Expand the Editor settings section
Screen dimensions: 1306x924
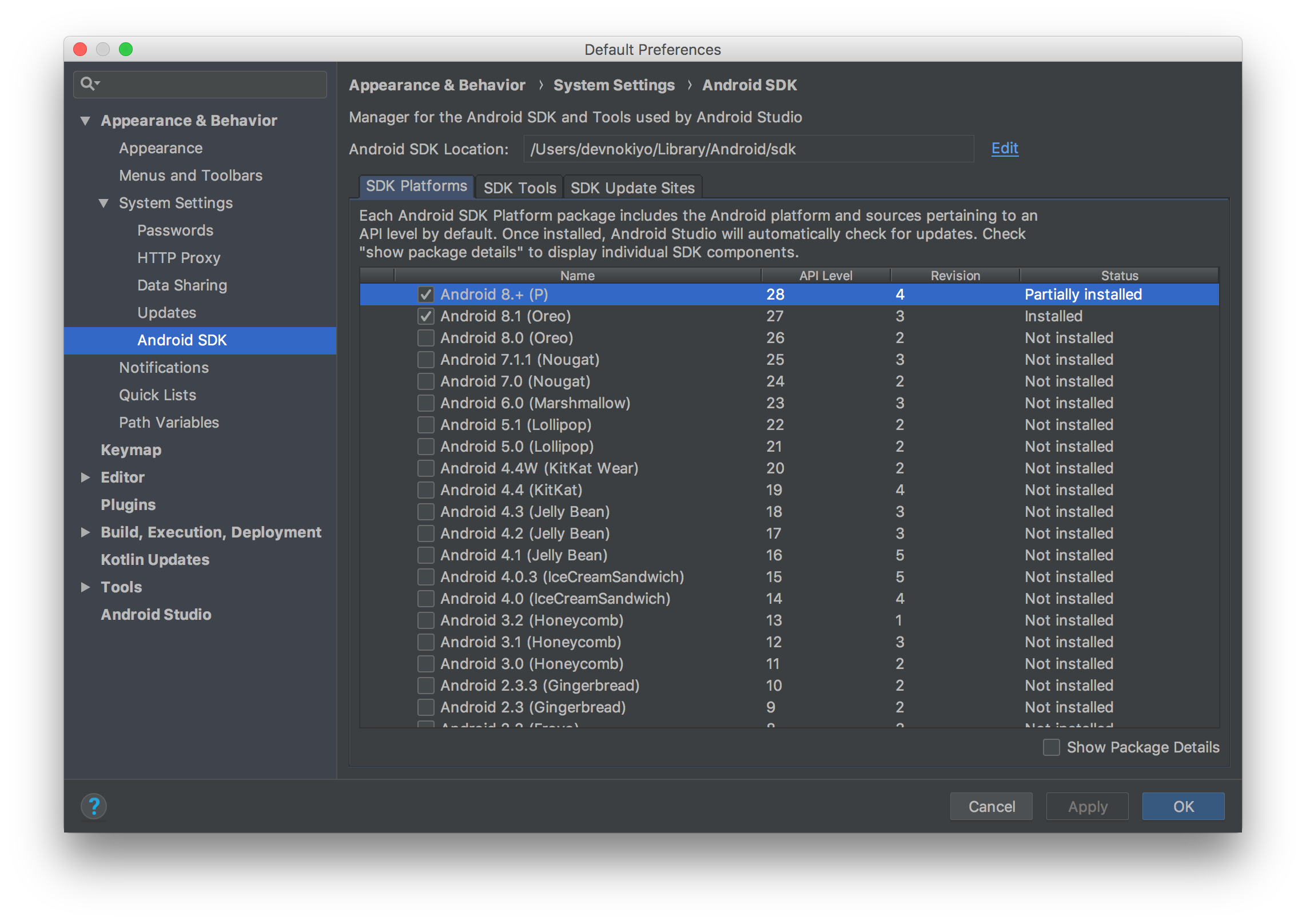tap(85, 477)
